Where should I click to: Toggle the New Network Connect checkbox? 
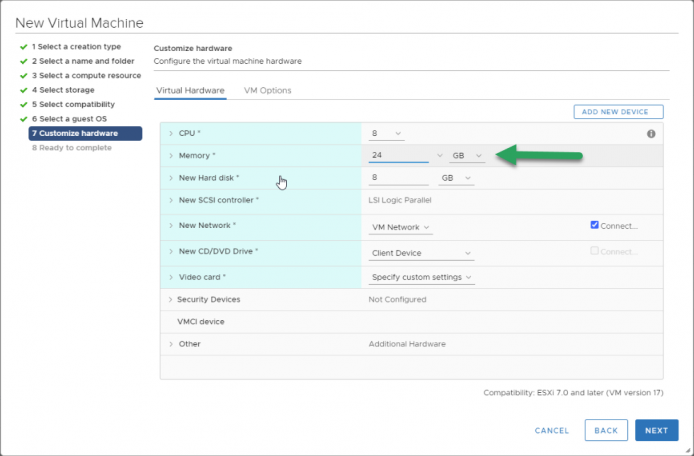coord(594,225)
